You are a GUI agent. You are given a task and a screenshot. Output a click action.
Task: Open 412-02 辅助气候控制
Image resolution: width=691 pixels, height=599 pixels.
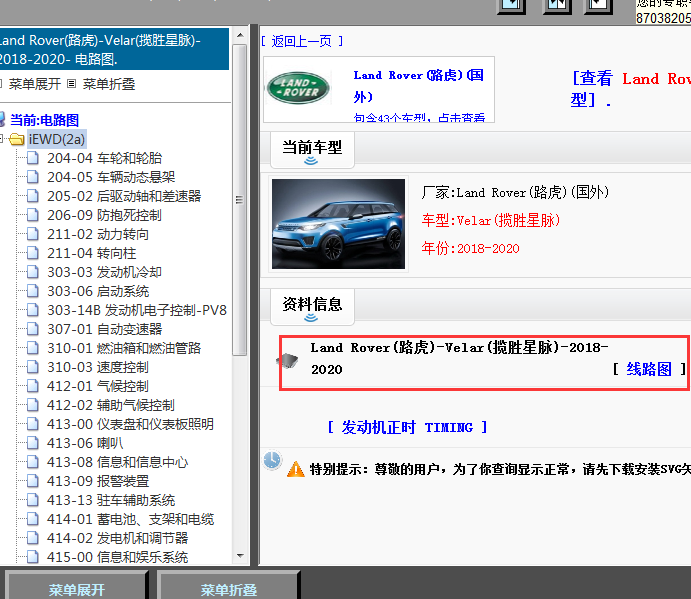[x=111, y=405]
